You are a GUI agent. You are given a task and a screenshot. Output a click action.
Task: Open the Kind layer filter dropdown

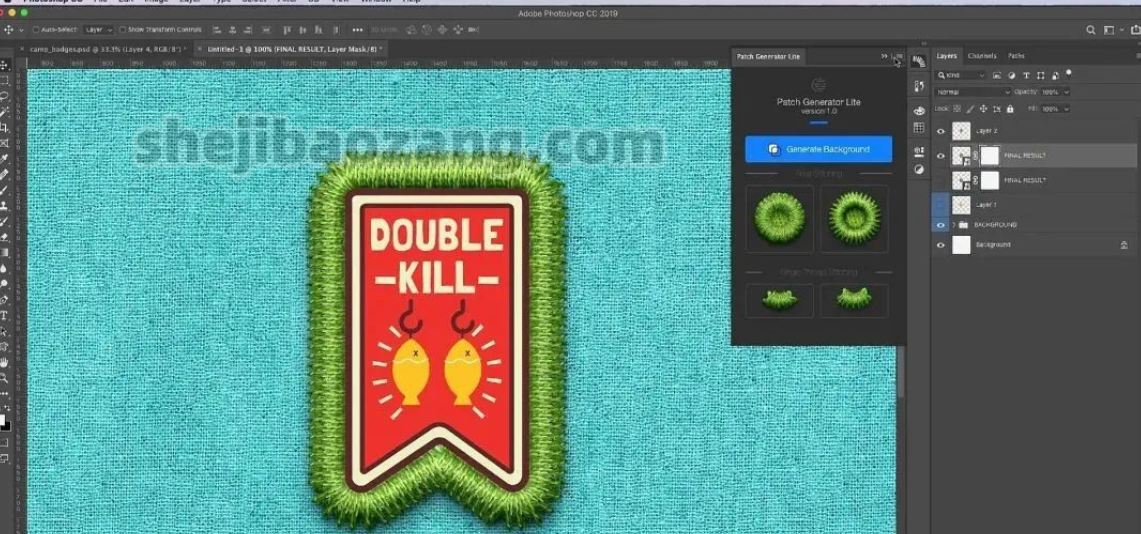click(x=961, y=75)
